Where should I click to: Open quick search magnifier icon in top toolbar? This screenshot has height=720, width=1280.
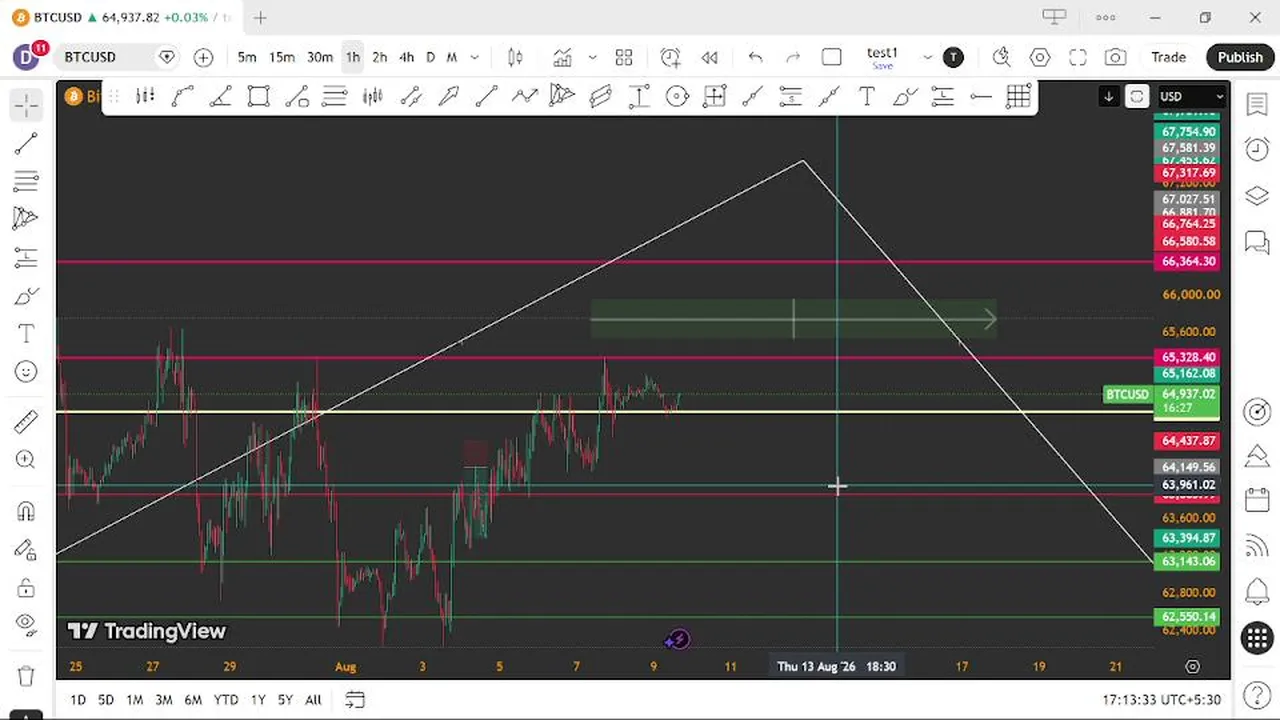coord(1001,57)
